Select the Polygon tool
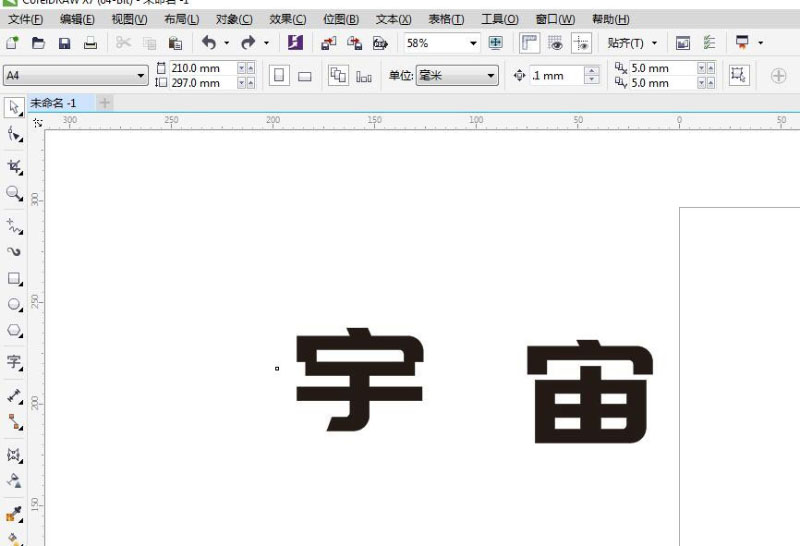The width and height of the screenshot is (800, 546). coord(14,330)
